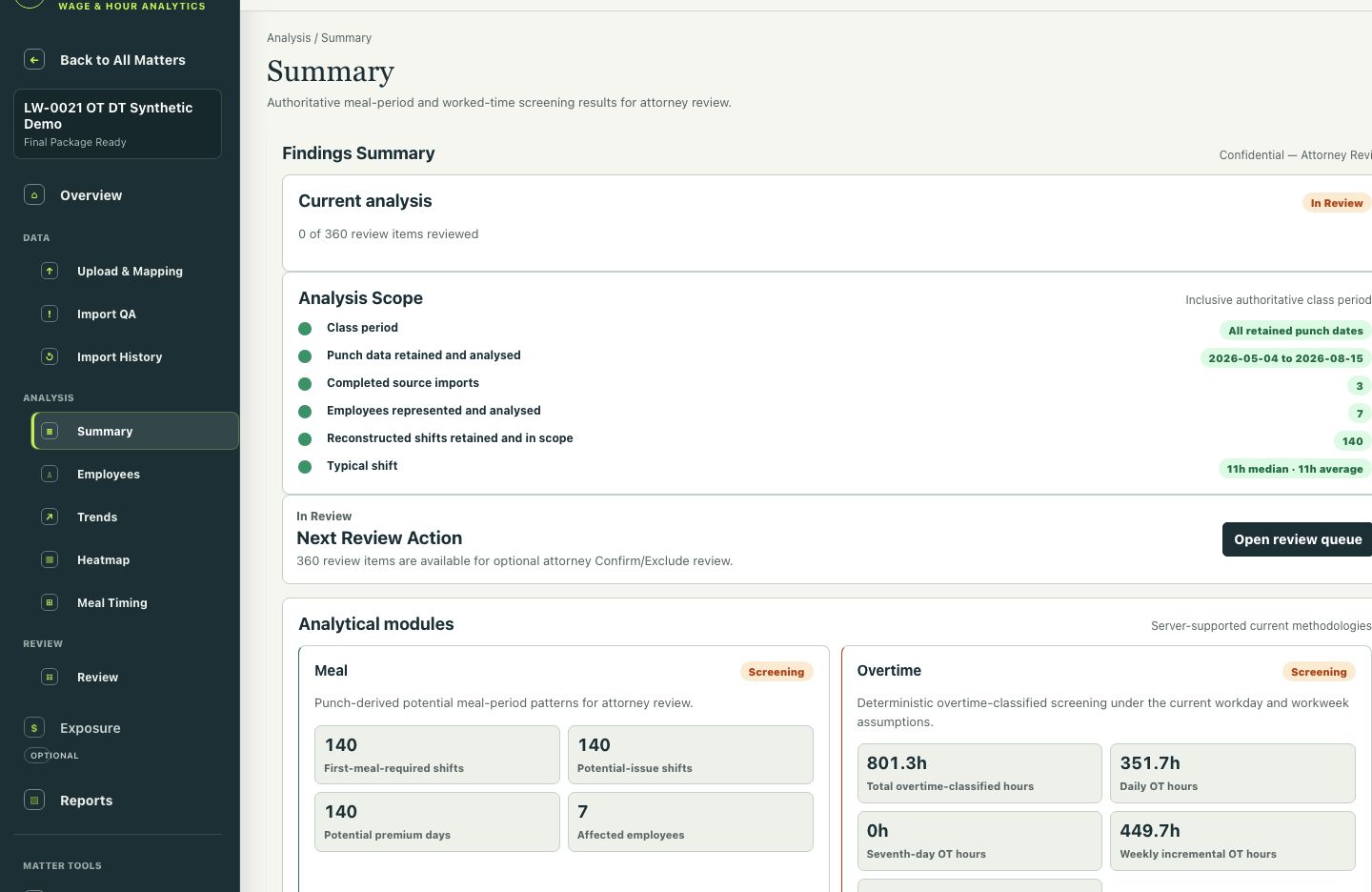
Task: Click the OPTIONAL tag under Exposure
Action: click(54, 756)
